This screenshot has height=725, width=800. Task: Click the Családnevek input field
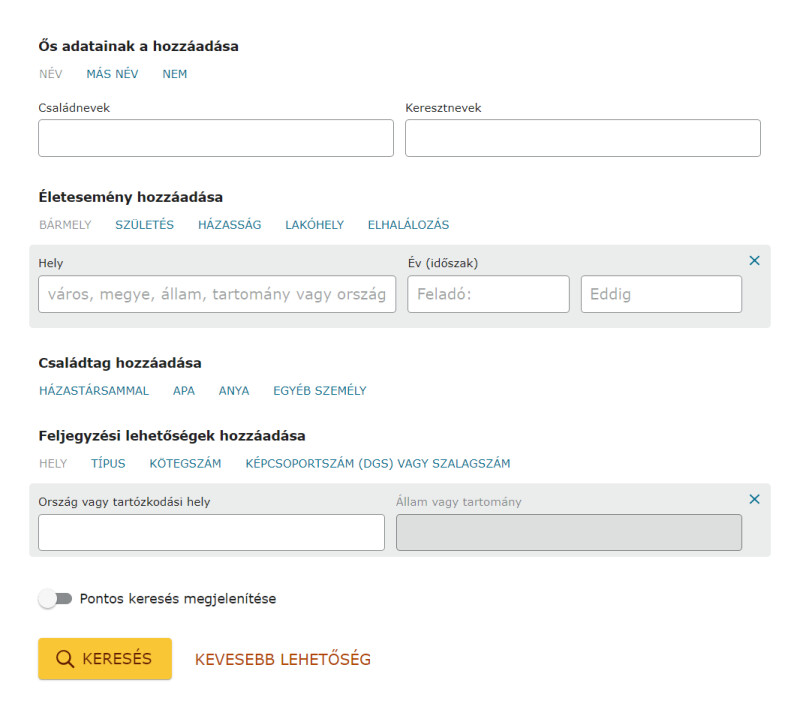click(216, 138)
